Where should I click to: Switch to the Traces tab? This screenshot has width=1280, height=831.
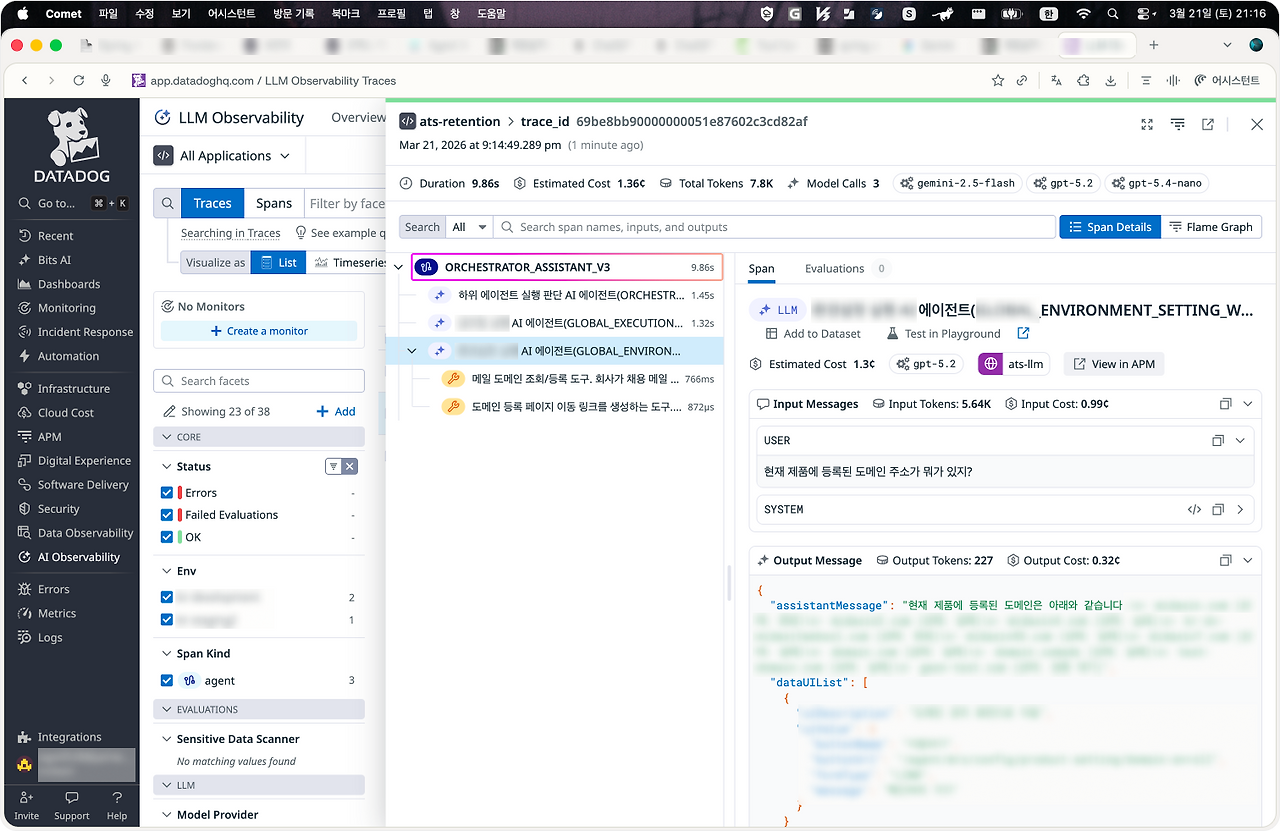[x=212, y=203]
